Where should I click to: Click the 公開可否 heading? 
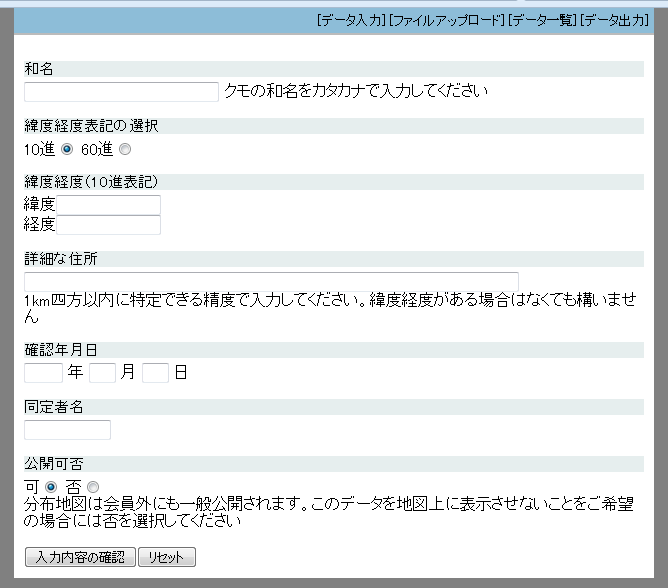click(x=54, y=464)
